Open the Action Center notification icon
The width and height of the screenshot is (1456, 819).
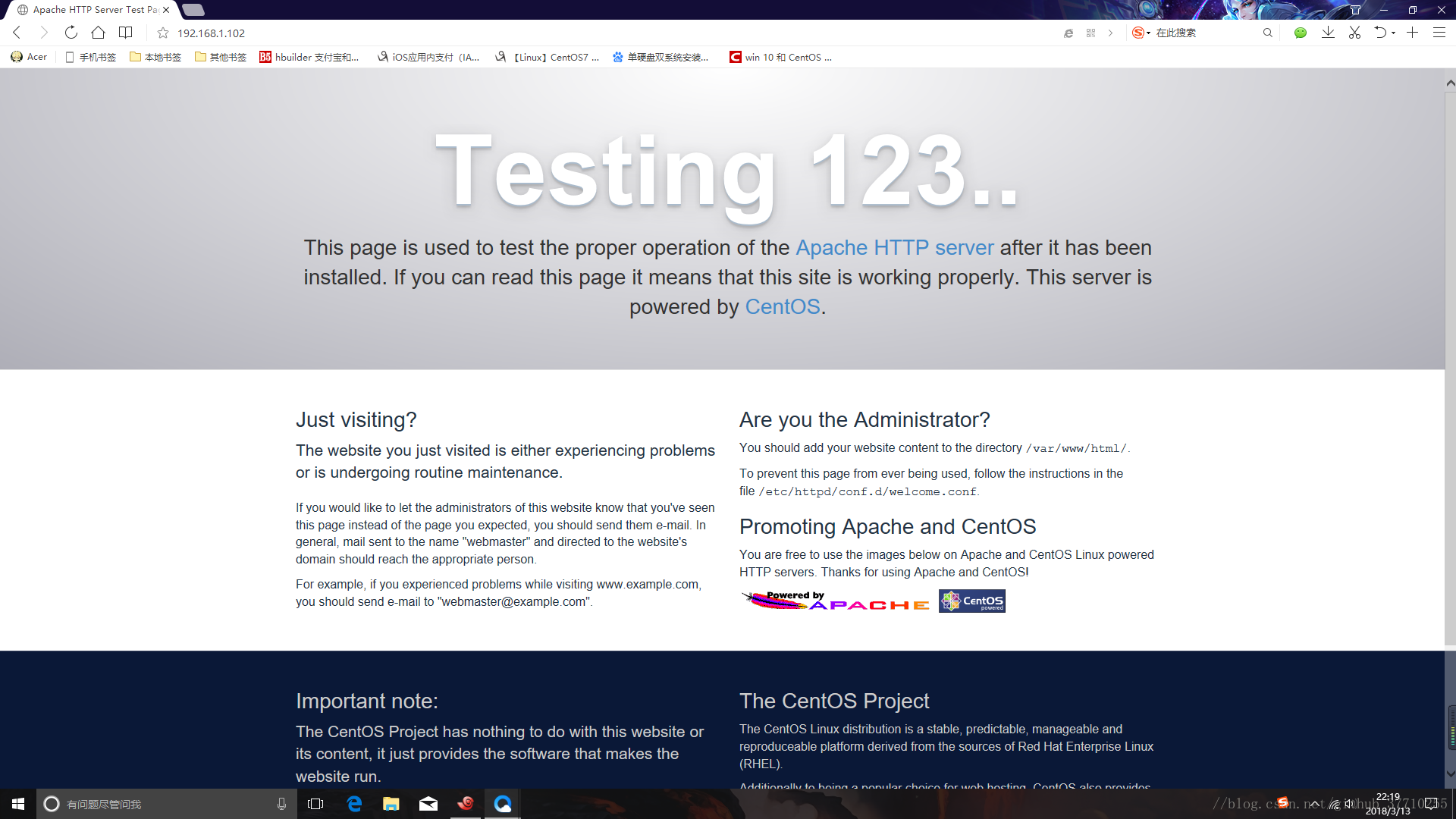tap(1431, 804)
